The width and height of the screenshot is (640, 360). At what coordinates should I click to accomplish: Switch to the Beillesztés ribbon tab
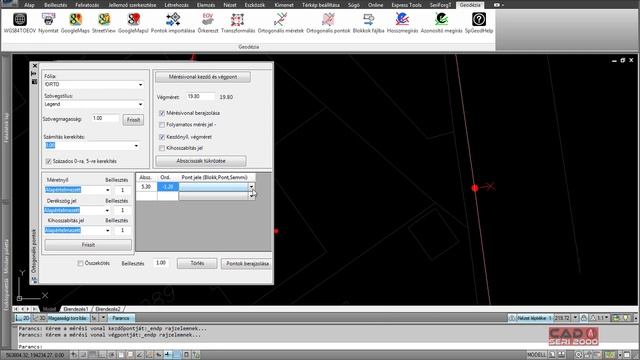coord(55,5)
